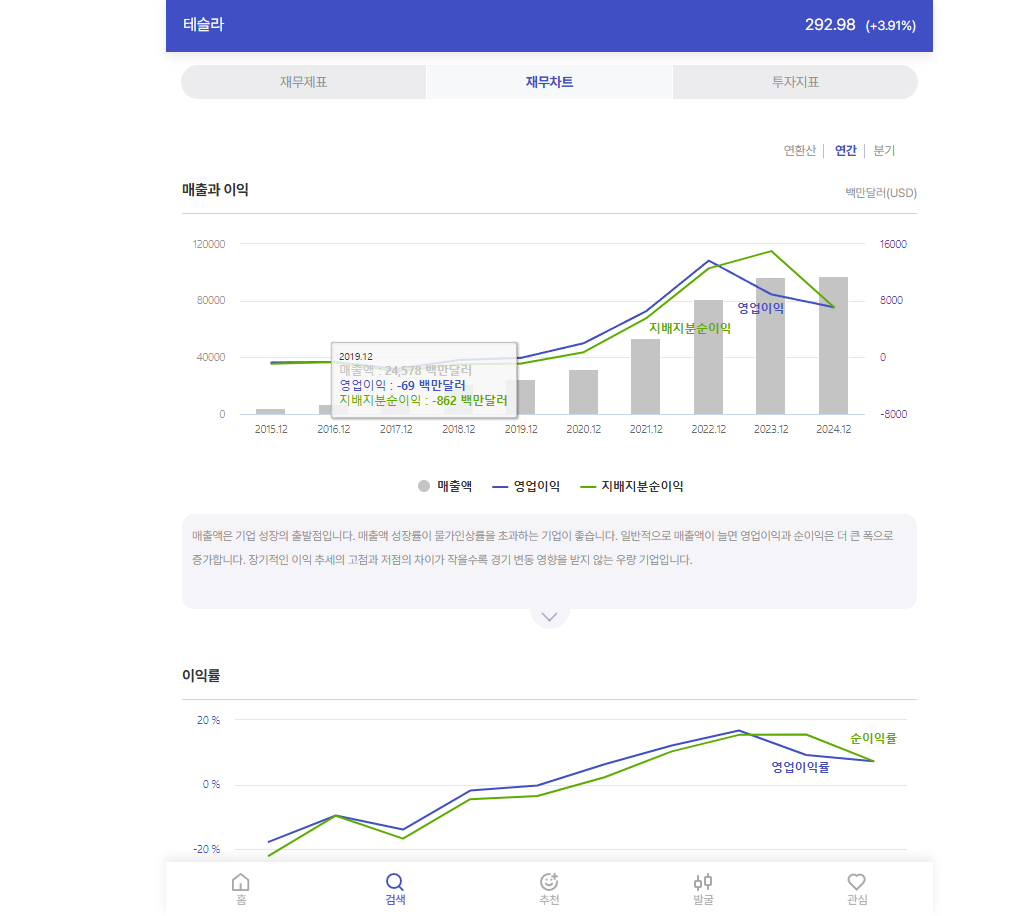Click the 2021.12 revenue bar

[x=645, y=376]
